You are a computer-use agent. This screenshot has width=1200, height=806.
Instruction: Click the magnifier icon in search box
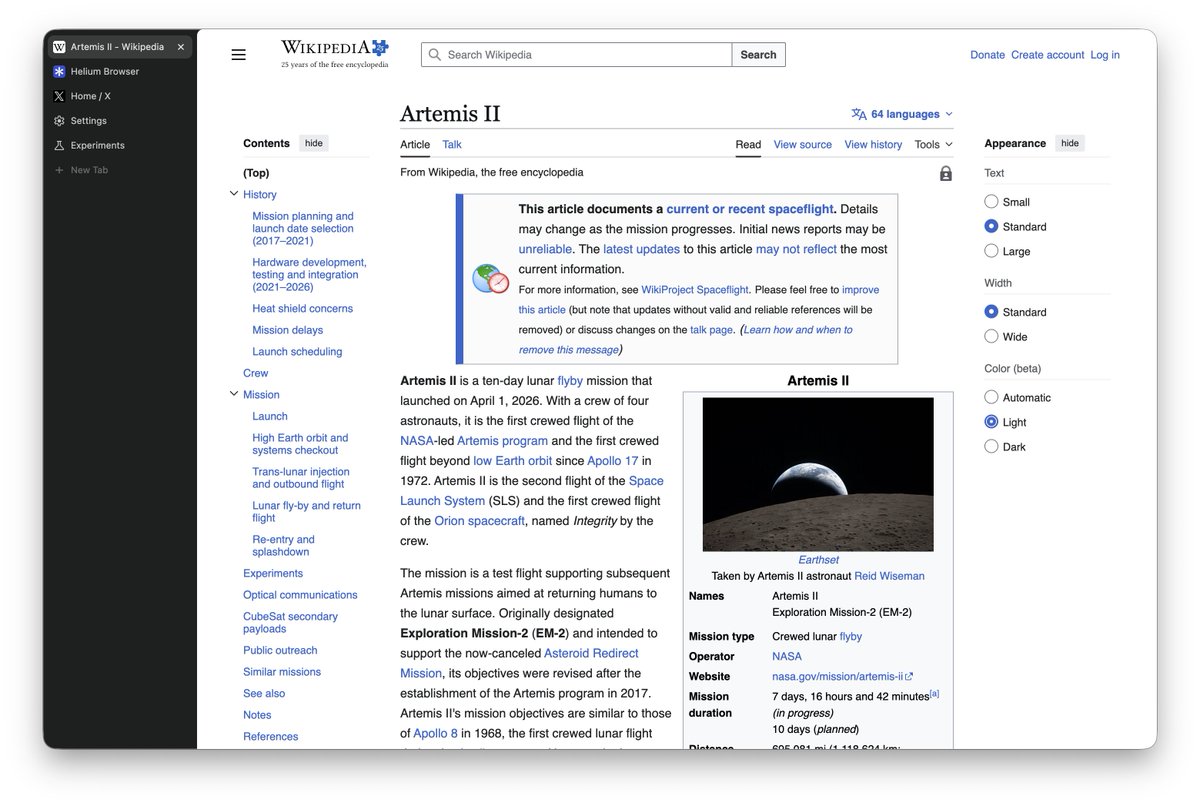pyautogui.click(x=435, y=55)
